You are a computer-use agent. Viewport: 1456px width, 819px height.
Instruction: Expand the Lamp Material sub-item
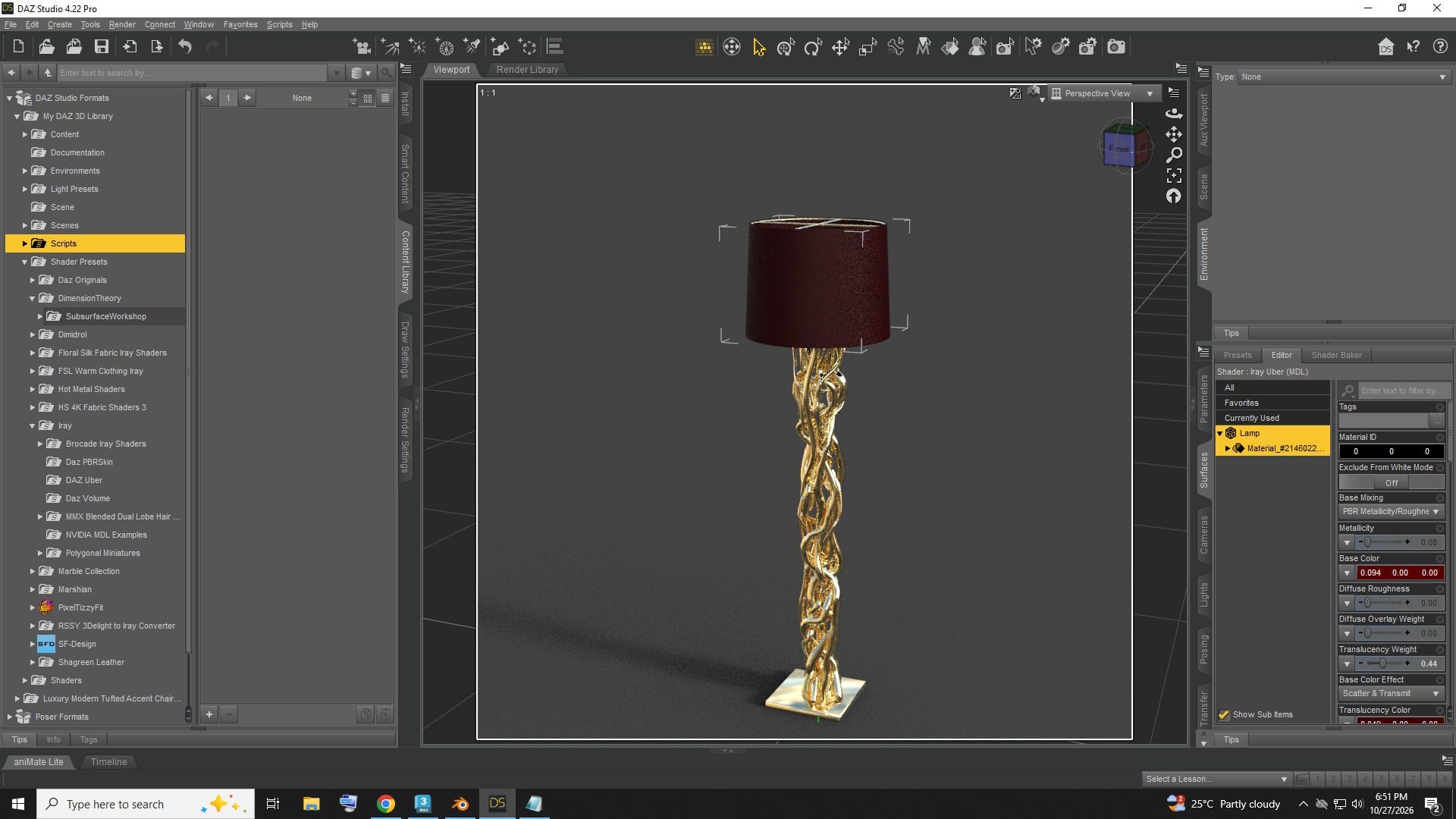click(x=1227, y=449)
